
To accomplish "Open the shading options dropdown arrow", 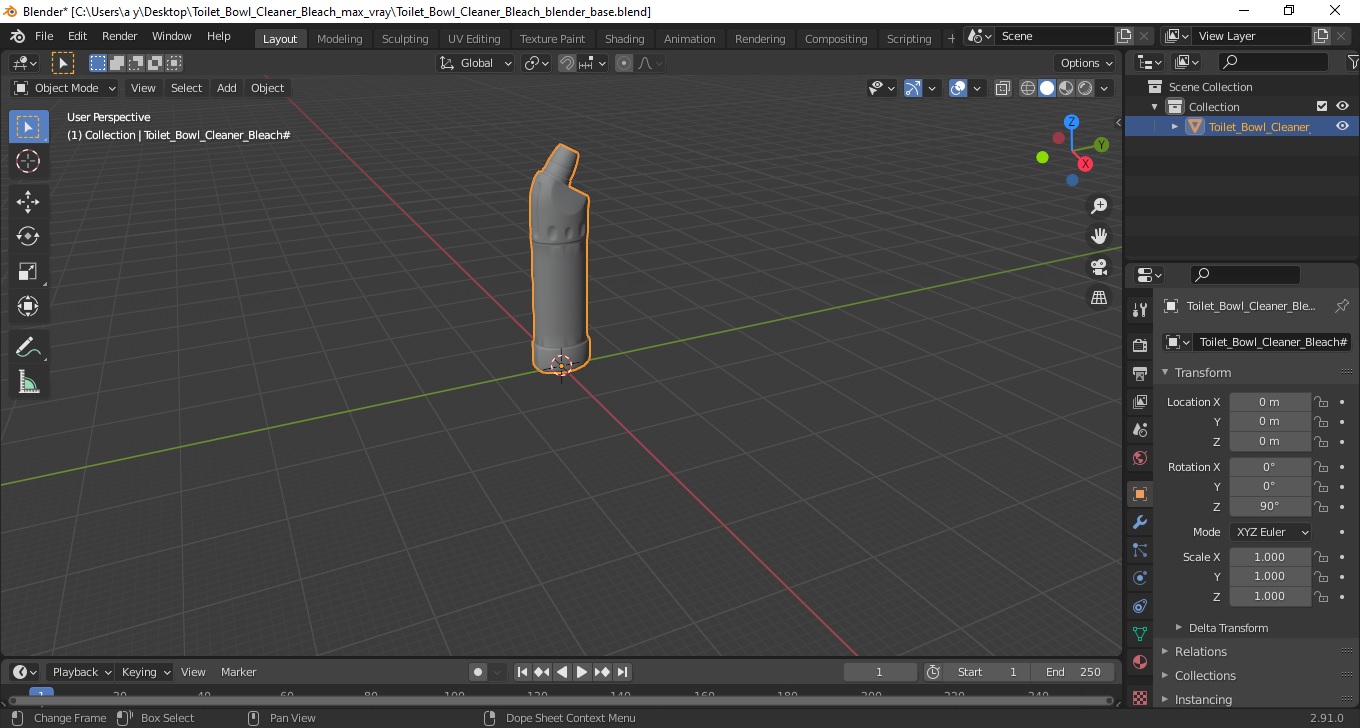I will (1105, 88).
